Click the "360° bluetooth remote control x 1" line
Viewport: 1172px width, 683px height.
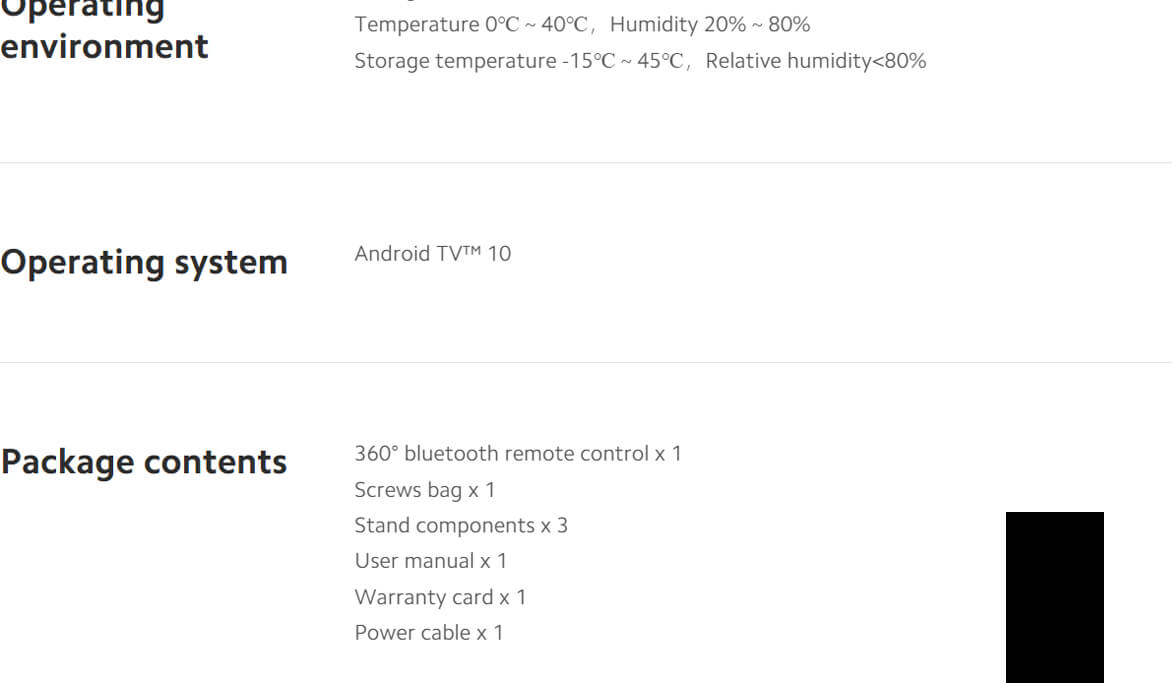click(518, 454)
